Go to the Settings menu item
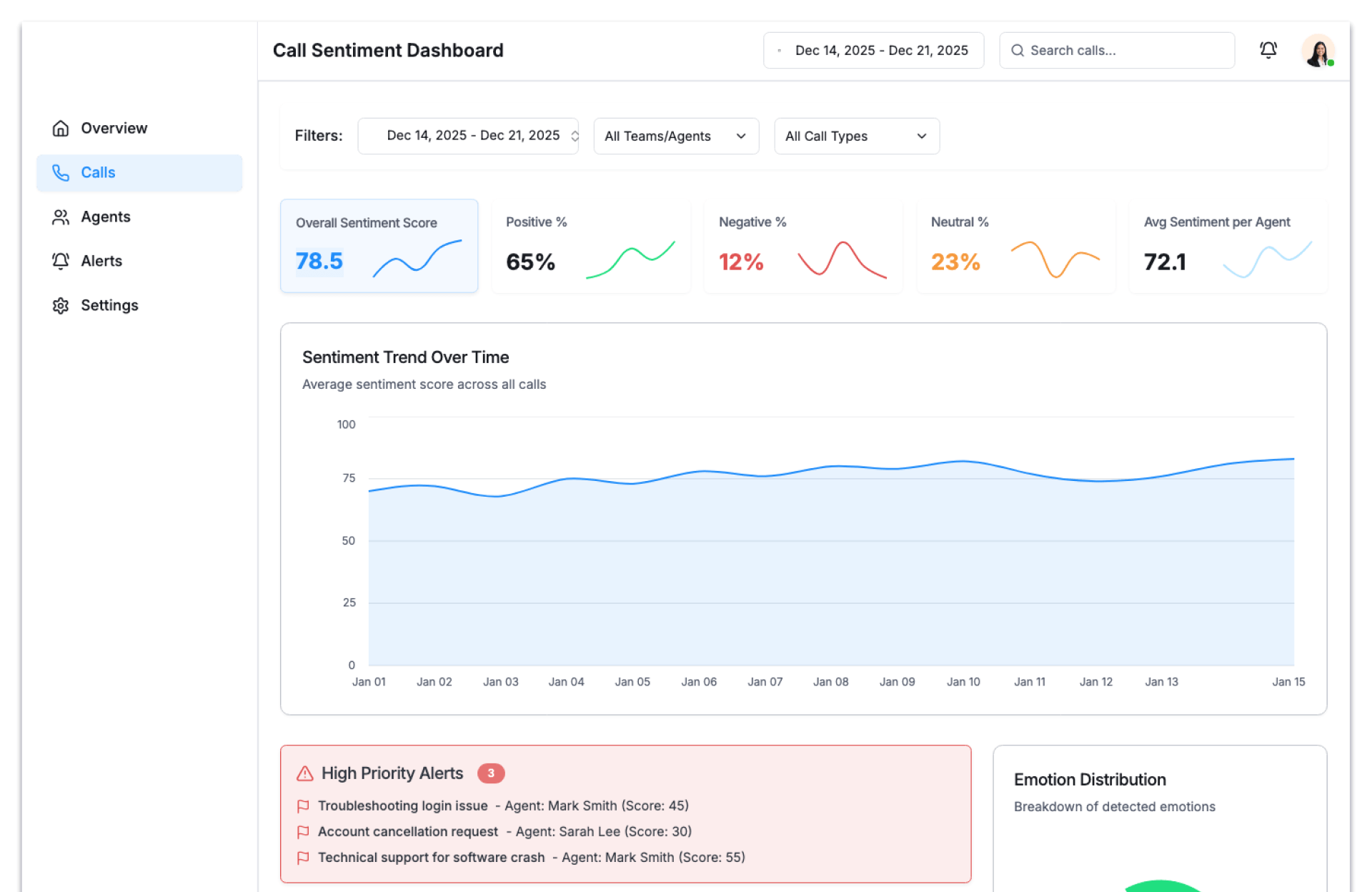1372x892 pixels. pos(109,306)
